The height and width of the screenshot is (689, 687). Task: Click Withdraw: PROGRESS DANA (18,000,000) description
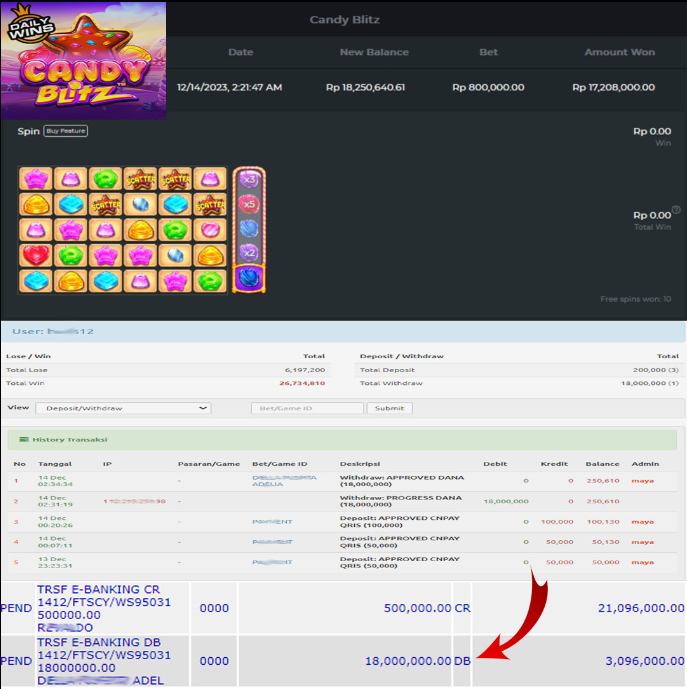(401, 501)
